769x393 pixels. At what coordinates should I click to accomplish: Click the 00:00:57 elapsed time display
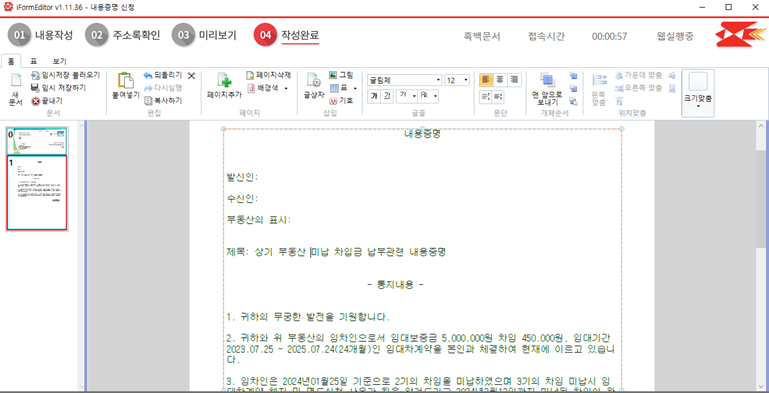[609, 36]
